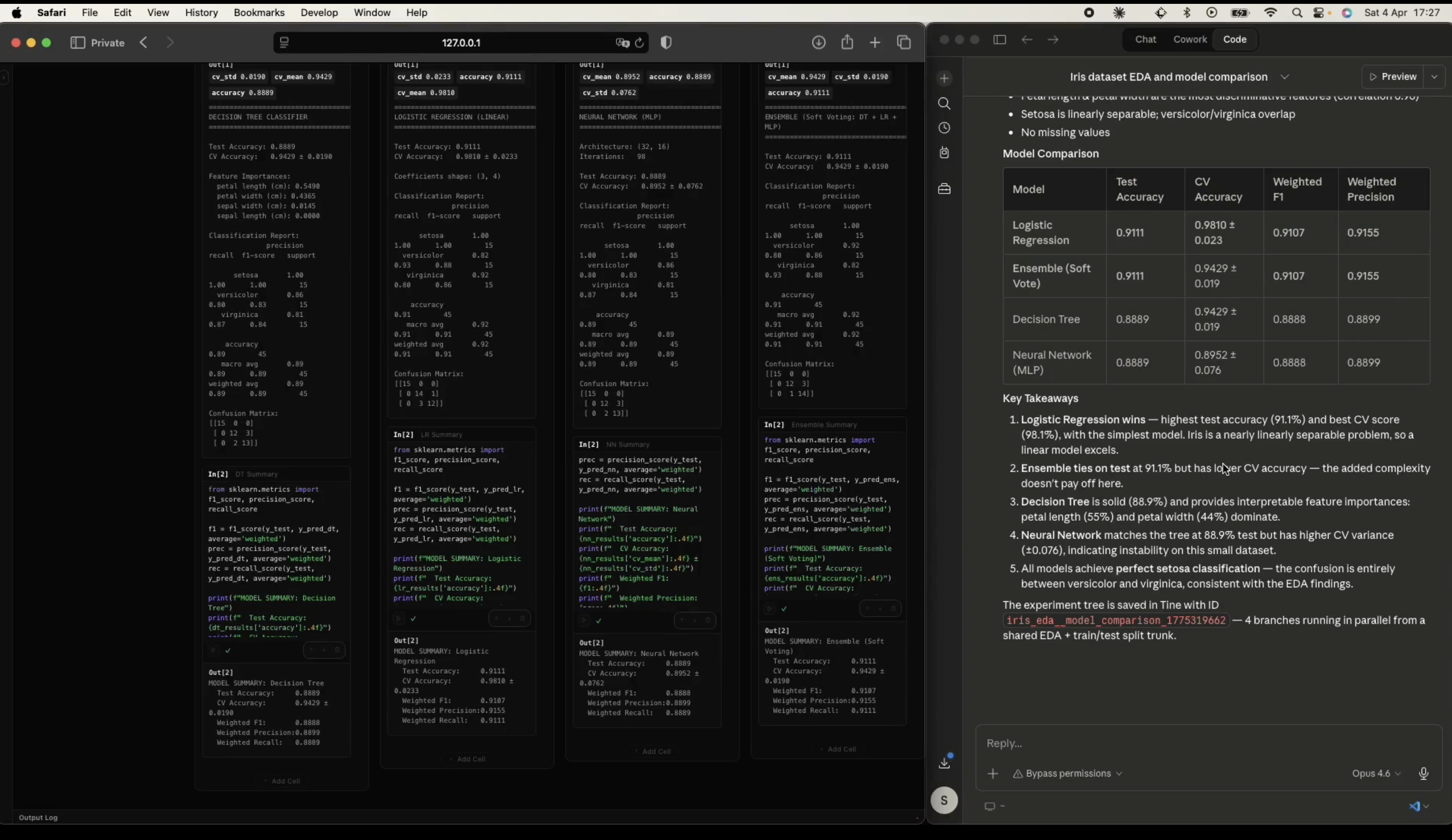
Task: Reload the 127.0.0.1 page
Action: coord(639,43)
